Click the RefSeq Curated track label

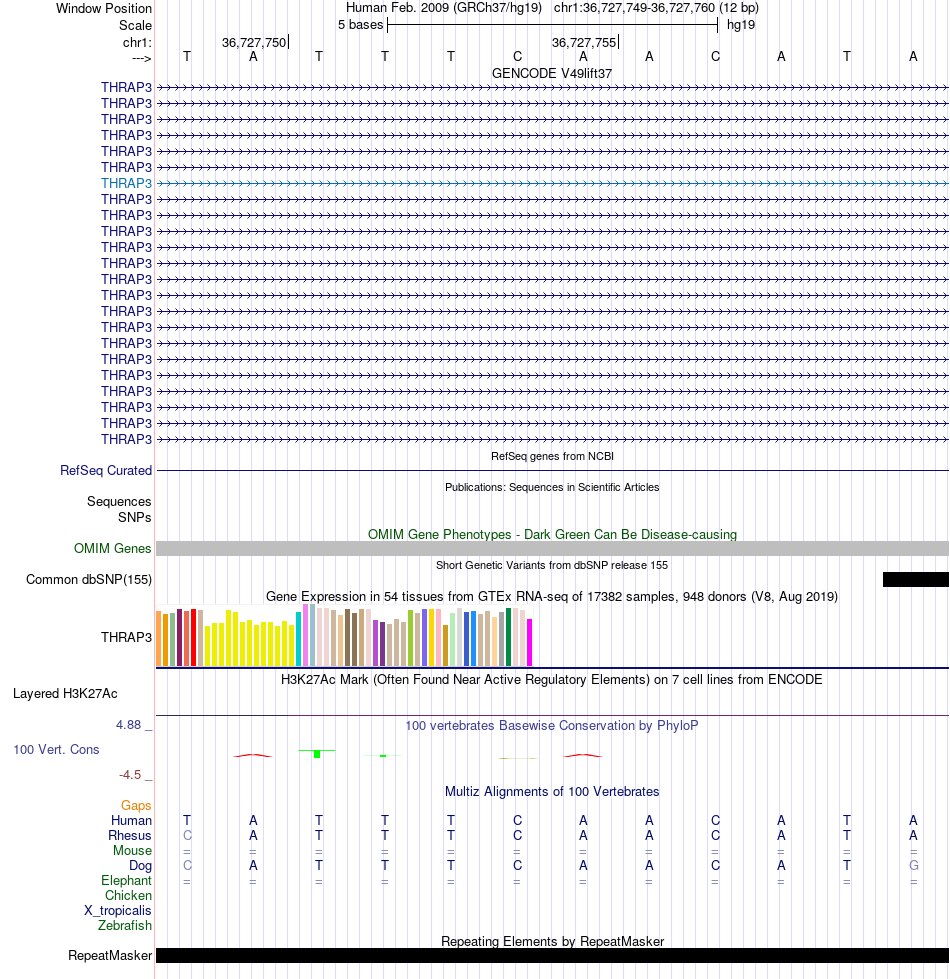point(106,470)
